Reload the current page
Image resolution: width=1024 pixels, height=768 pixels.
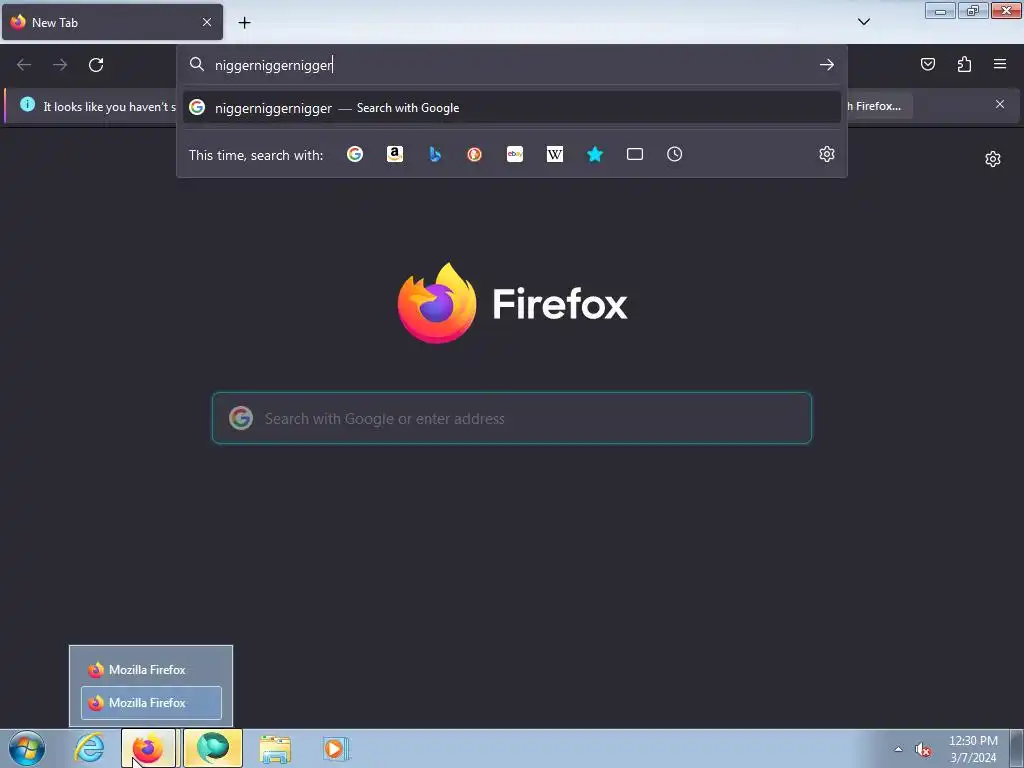point(96,65)
